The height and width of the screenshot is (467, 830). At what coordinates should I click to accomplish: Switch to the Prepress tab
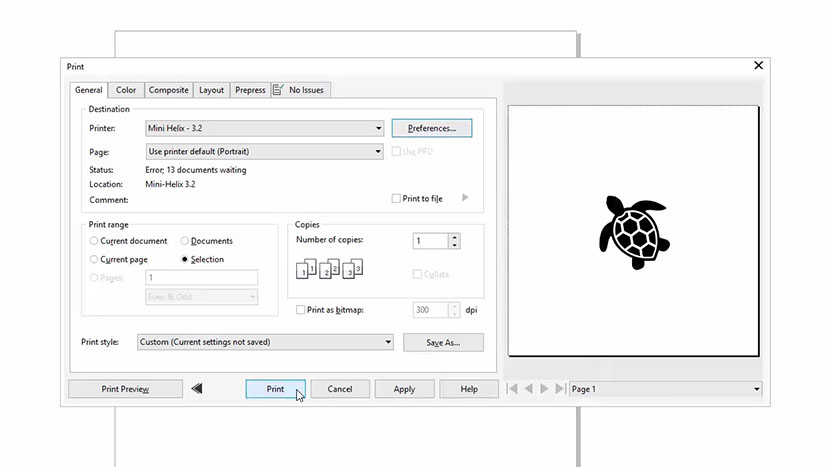[250, 90]
